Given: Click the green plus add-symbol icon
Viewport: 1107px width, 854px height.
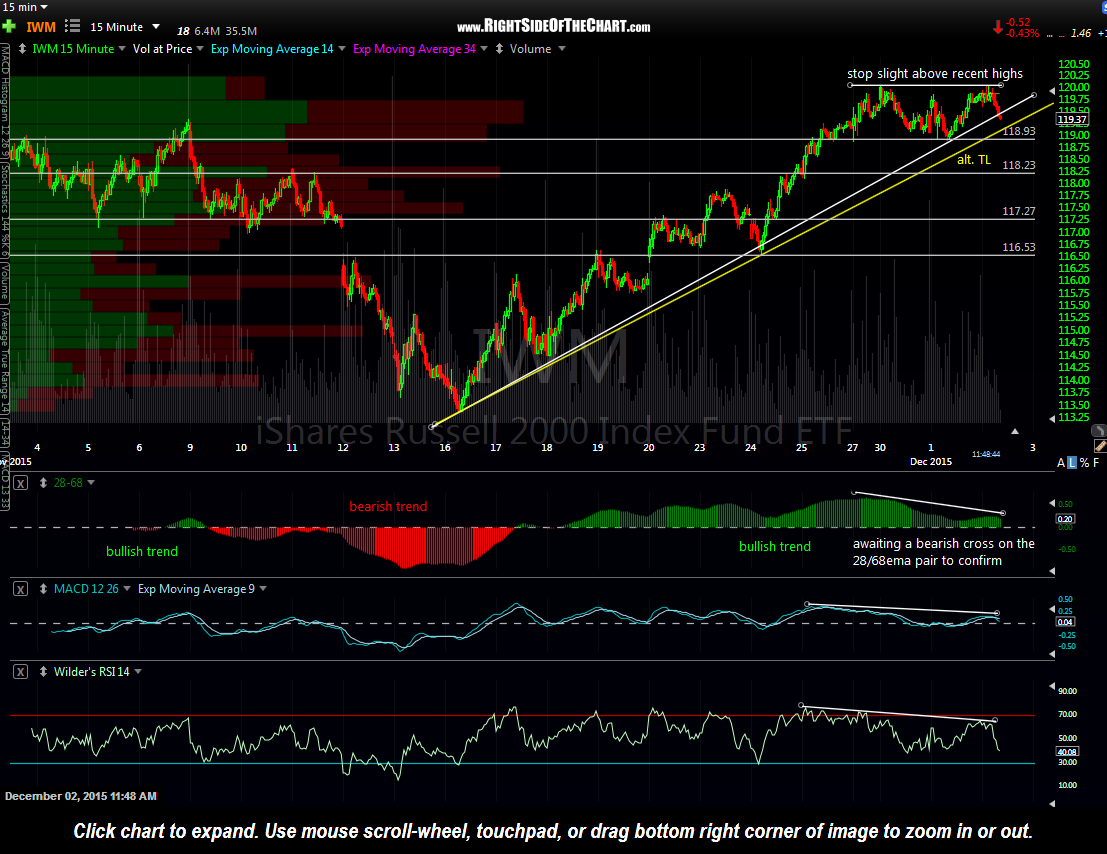Looking at the screenshot, I should point(9,26).
